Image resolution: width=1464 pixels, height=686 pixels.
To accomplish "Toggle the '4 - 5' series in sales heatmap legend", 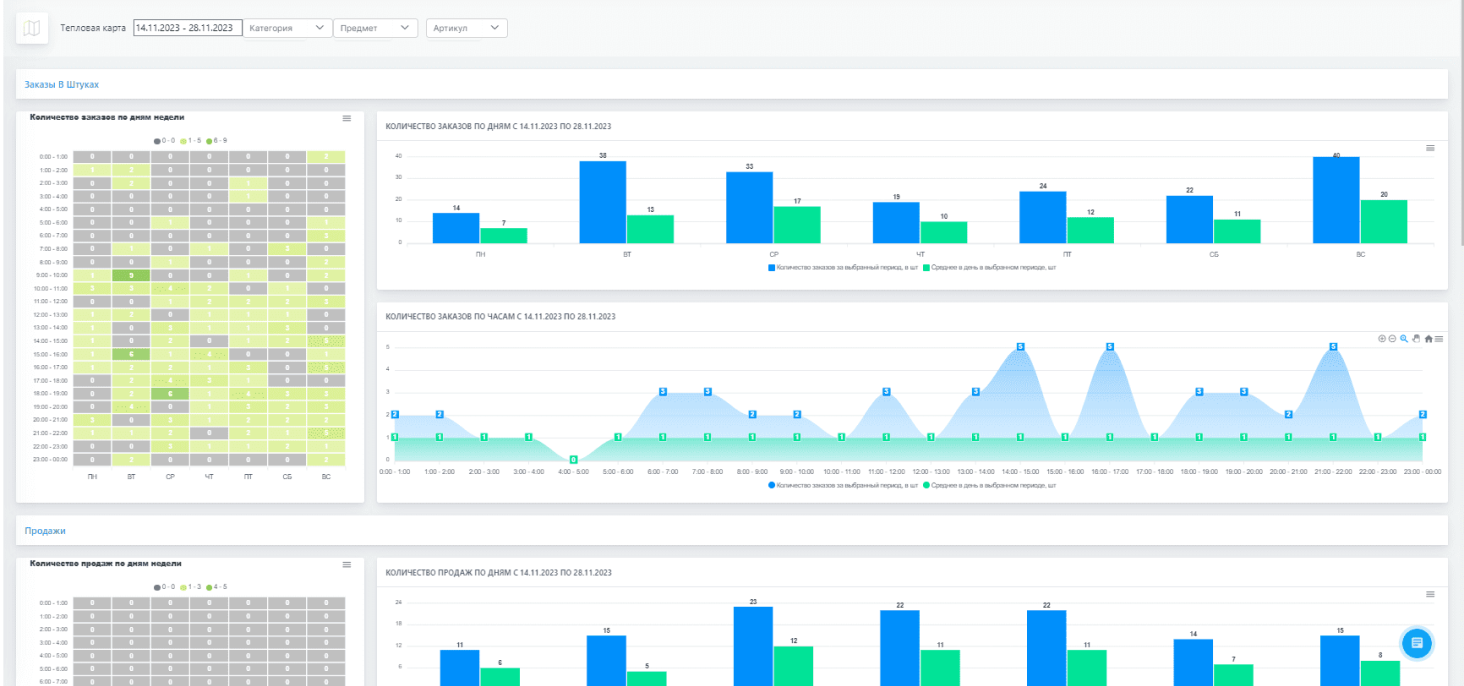I will [x=216, y=587].
